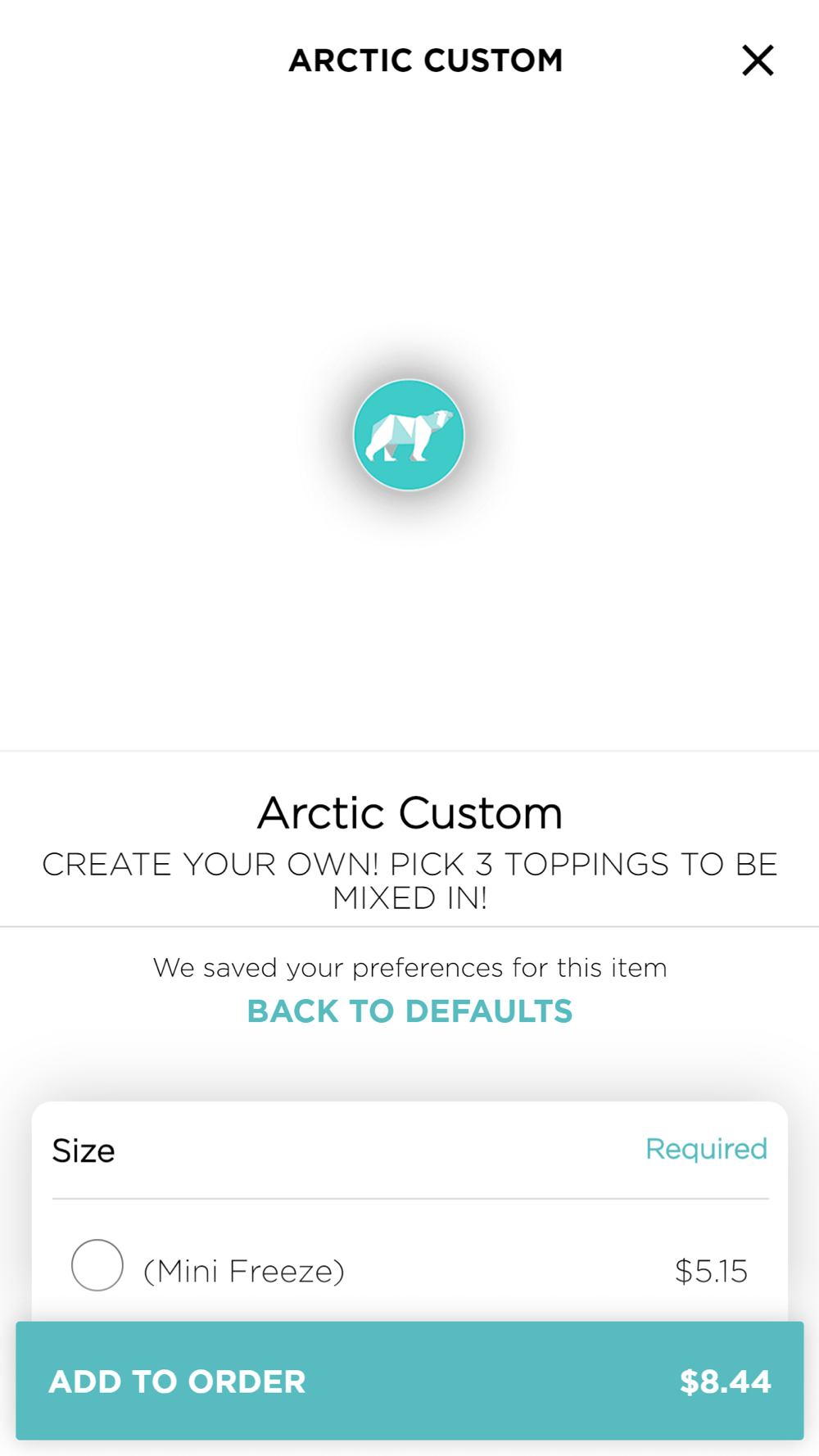Tap the Size section heading
Image resolution: width=819 pixels, height=1456 pixels.
coord(84,1151)
